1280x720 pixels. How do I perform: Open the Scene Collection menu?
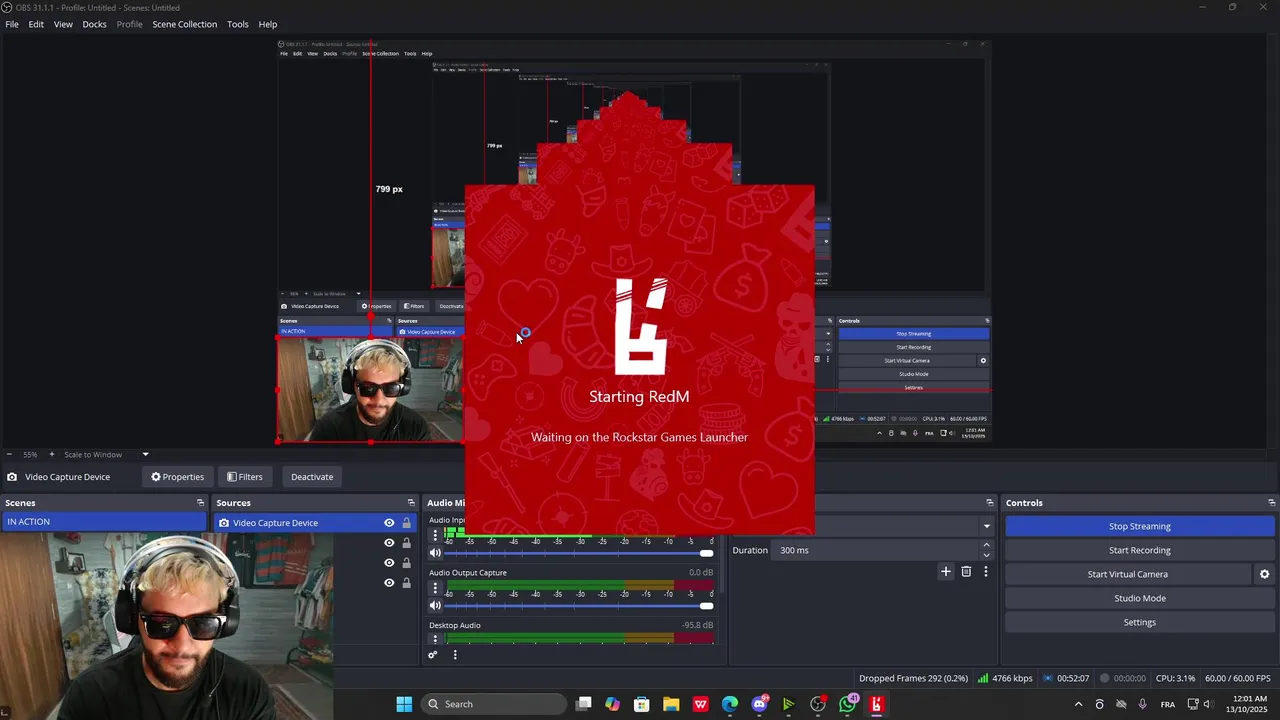pyautogui.click(x=184, y=24)
